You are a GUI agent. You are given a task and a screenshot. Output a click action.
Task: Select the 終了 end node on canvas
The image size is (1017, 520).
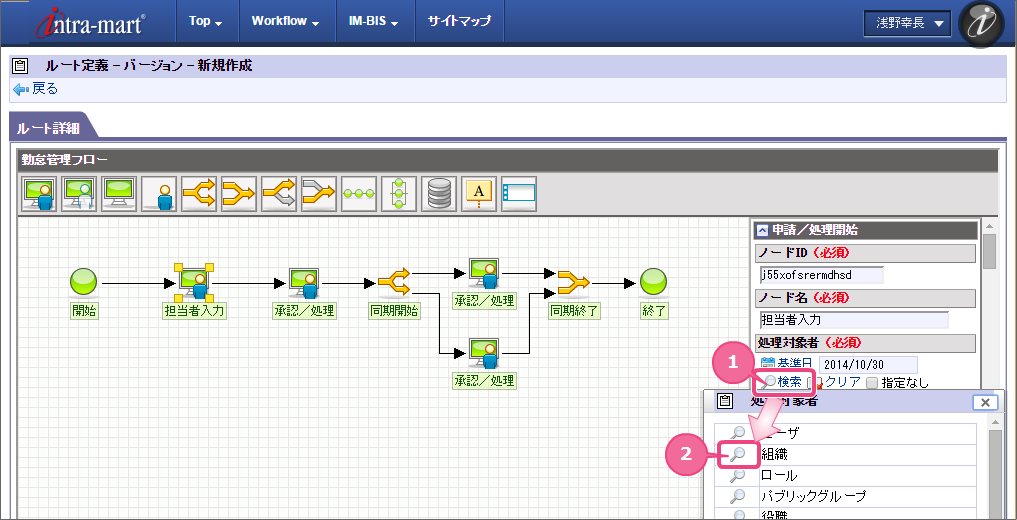coord(654,283)
